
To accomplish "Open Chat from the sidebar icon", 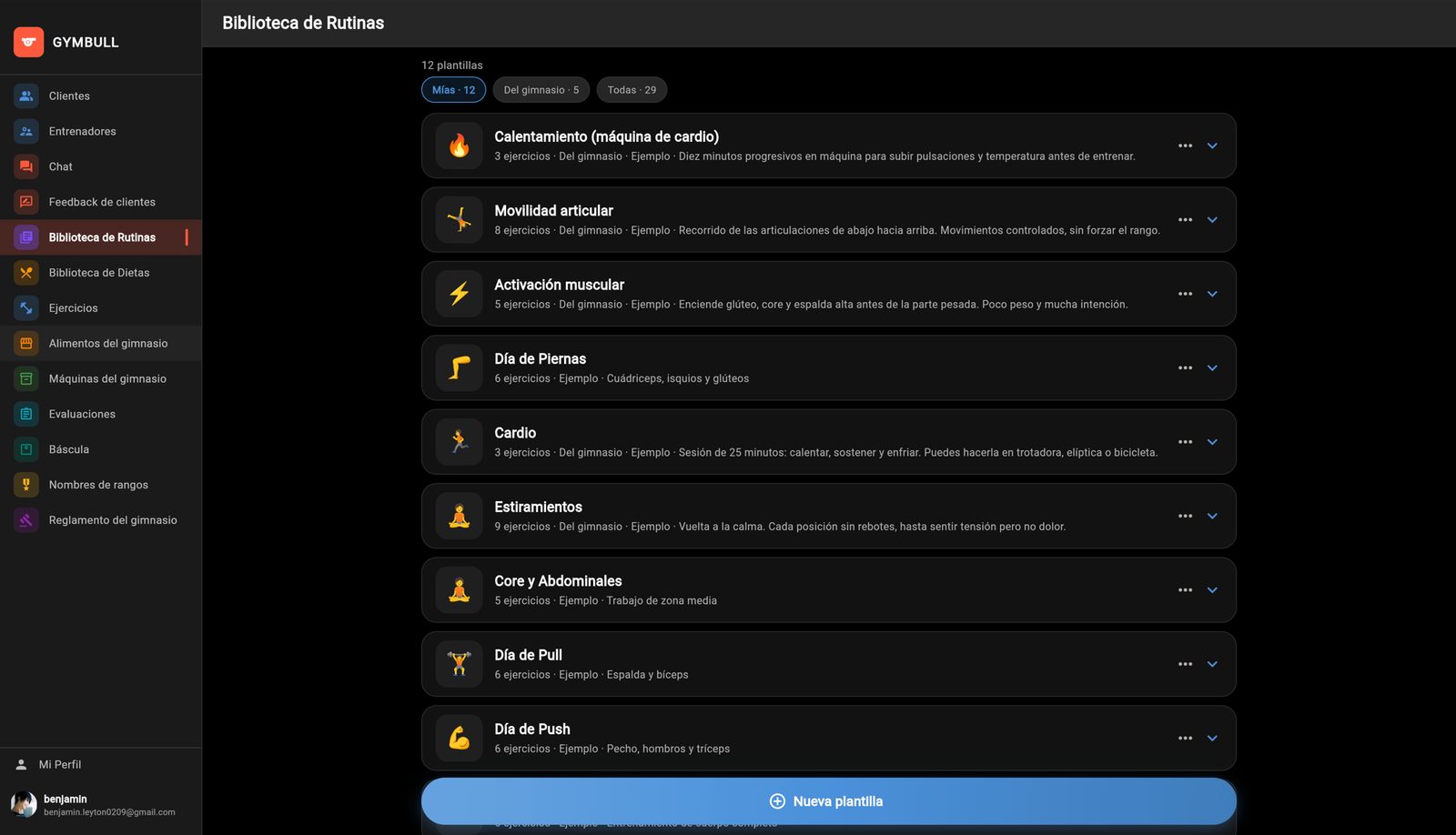I will click(x=26, y=166).
